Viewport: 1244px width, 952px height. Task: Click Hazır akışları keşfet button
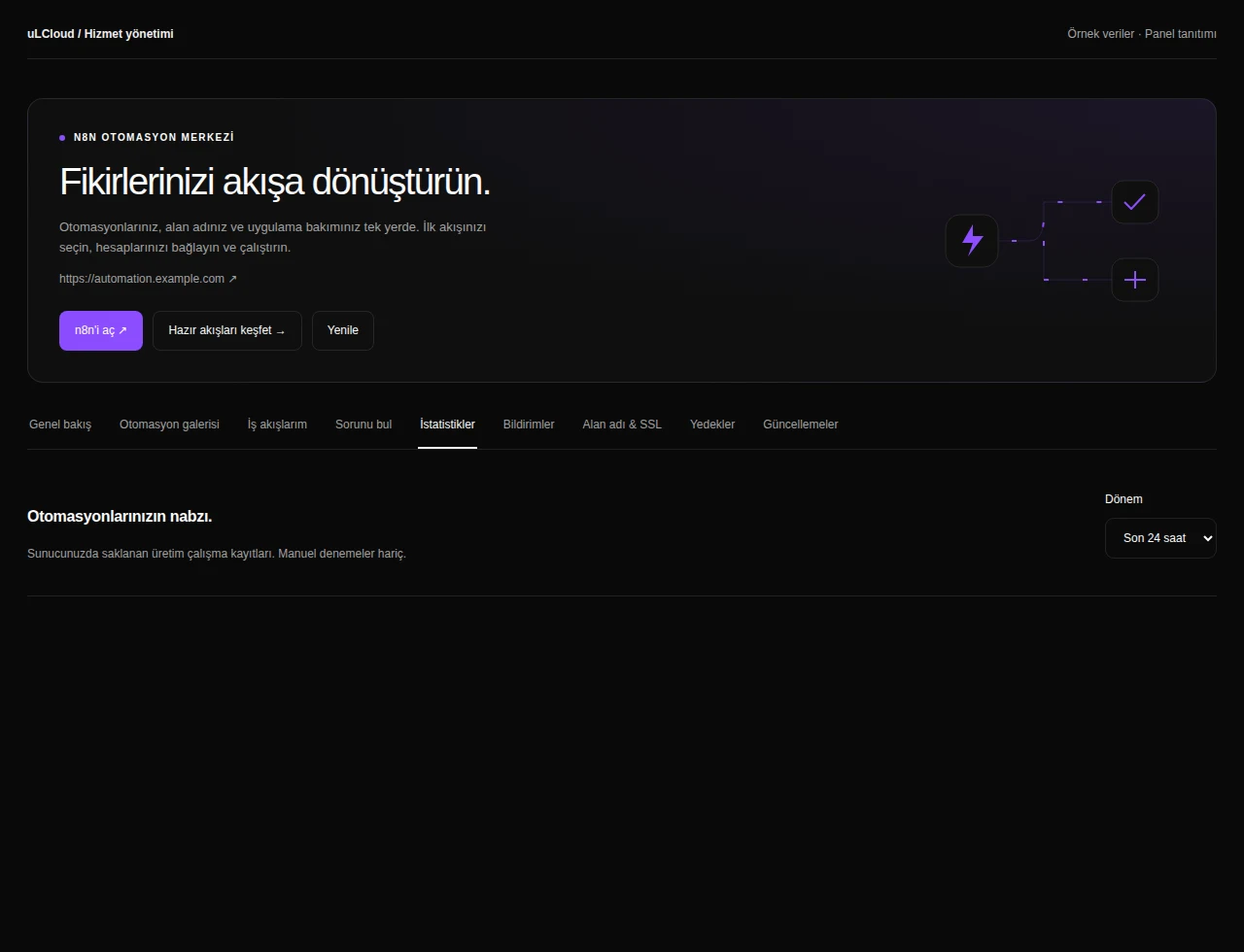tap(227, 330)
